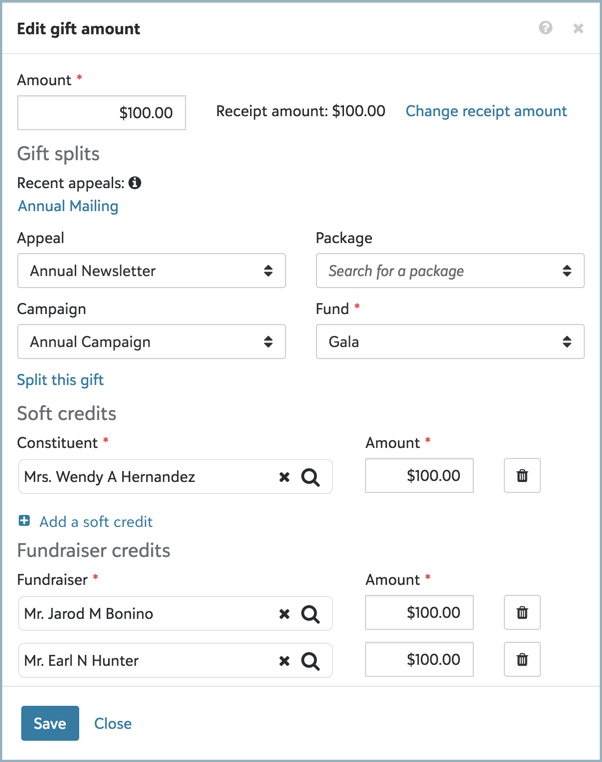The height and width of the screenshot is (762, 602).
Task: Open the Appeal dropdown
Action: click(151, 271)
